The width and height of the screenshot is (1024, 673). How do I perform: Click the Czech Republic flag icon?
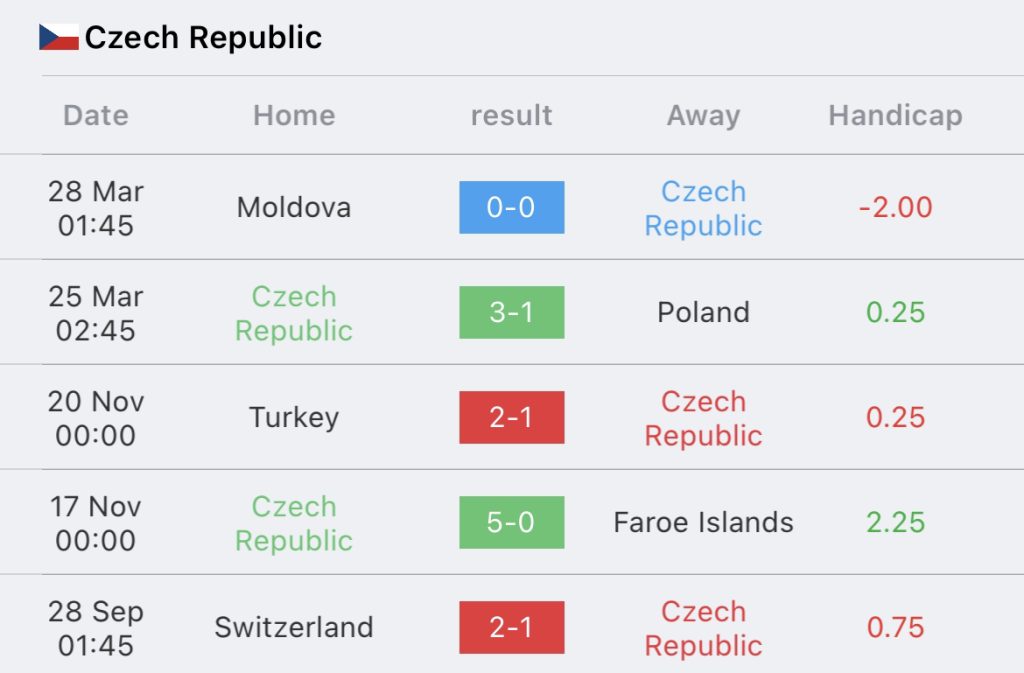click(59, 37)
